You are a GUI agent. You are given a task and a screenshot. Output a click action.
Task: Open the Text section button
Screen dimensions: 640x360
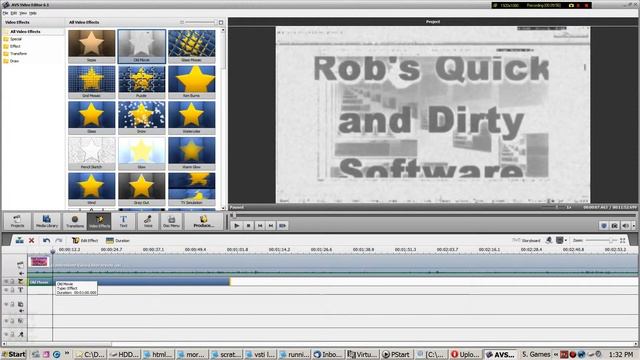coord(123,221)
